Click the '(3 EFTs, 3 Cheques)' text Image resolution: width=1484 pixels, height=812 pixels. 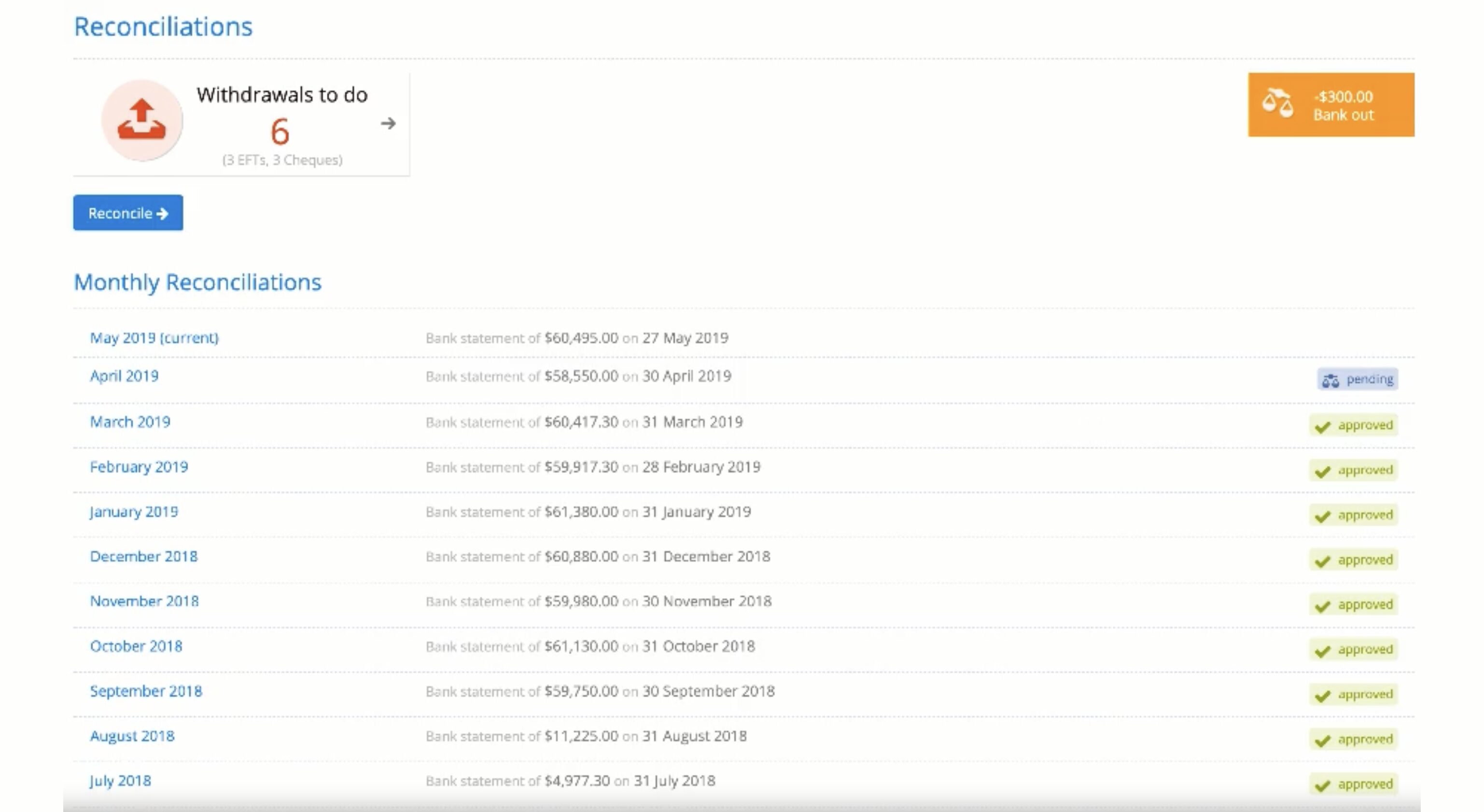[x=282, y=160]
